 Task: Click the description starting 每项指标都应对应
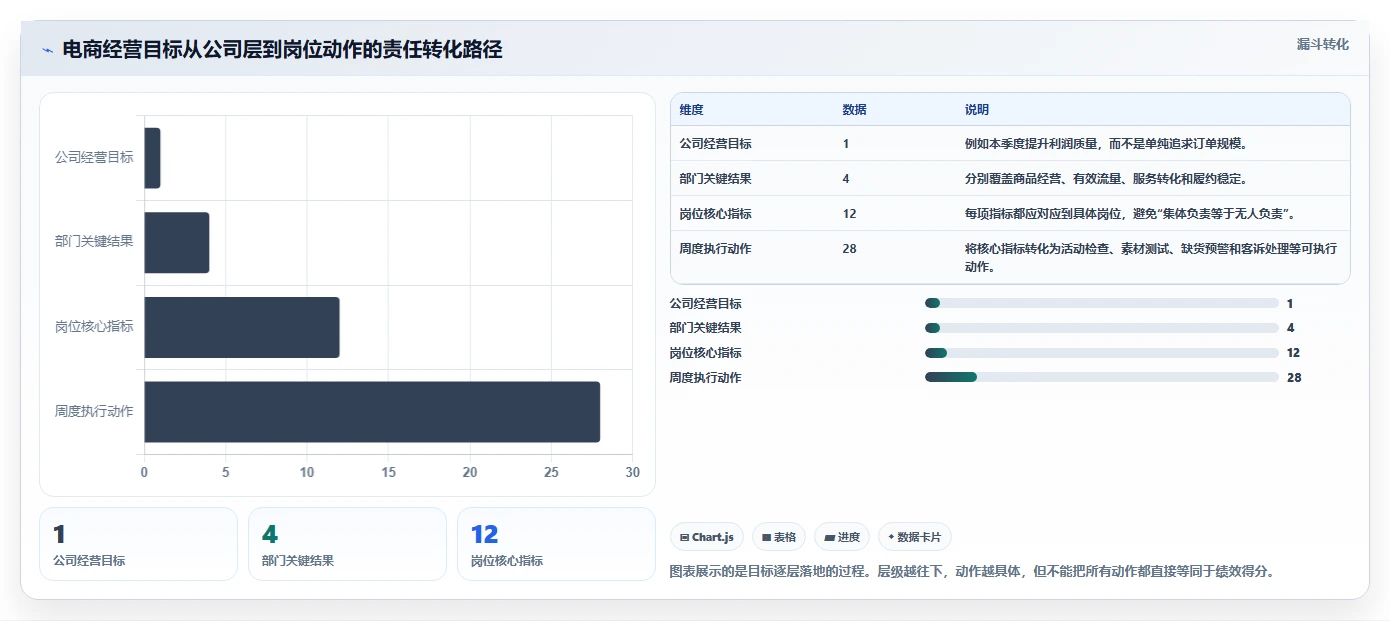[x=1131, y=214]
